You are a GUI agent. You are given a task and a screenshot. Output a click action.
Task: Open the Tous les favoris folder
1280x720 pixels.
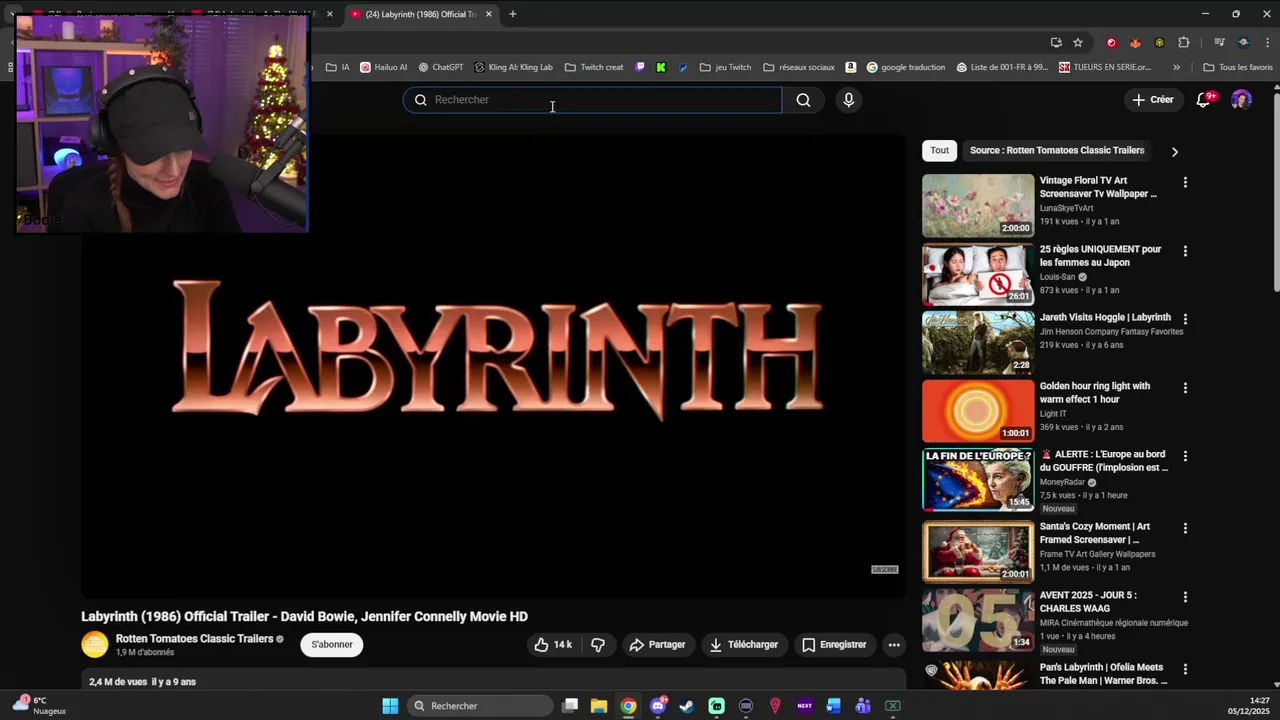(1238, 67)
